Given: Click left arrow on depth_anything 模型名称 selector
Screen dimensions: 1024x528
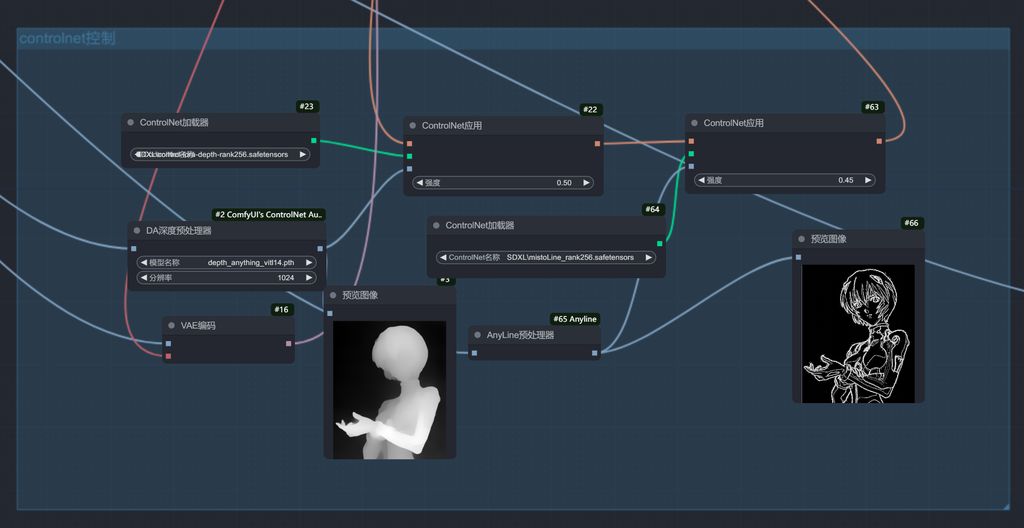Looking at the screenshot, I should click(144, 263).
